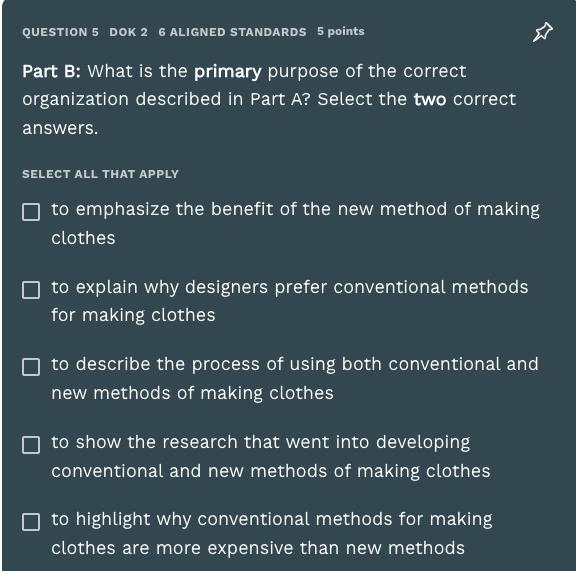Click the 5 points indicator

(x=341, y=32)
